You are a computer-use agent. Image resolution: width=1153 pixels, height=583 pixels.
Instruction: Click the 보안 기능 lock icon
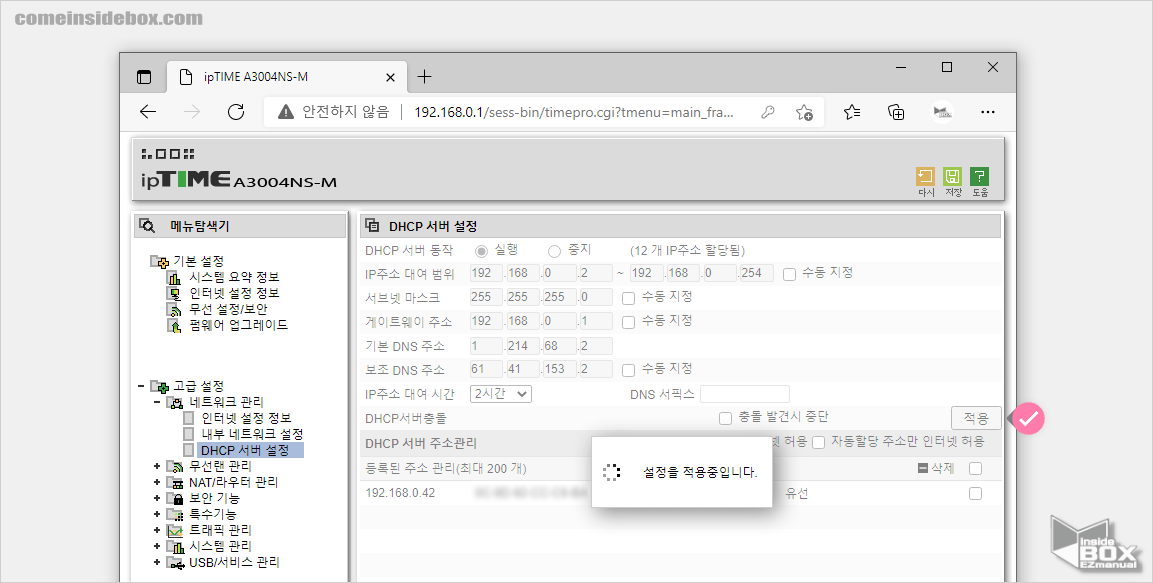[x=175, y=498]
